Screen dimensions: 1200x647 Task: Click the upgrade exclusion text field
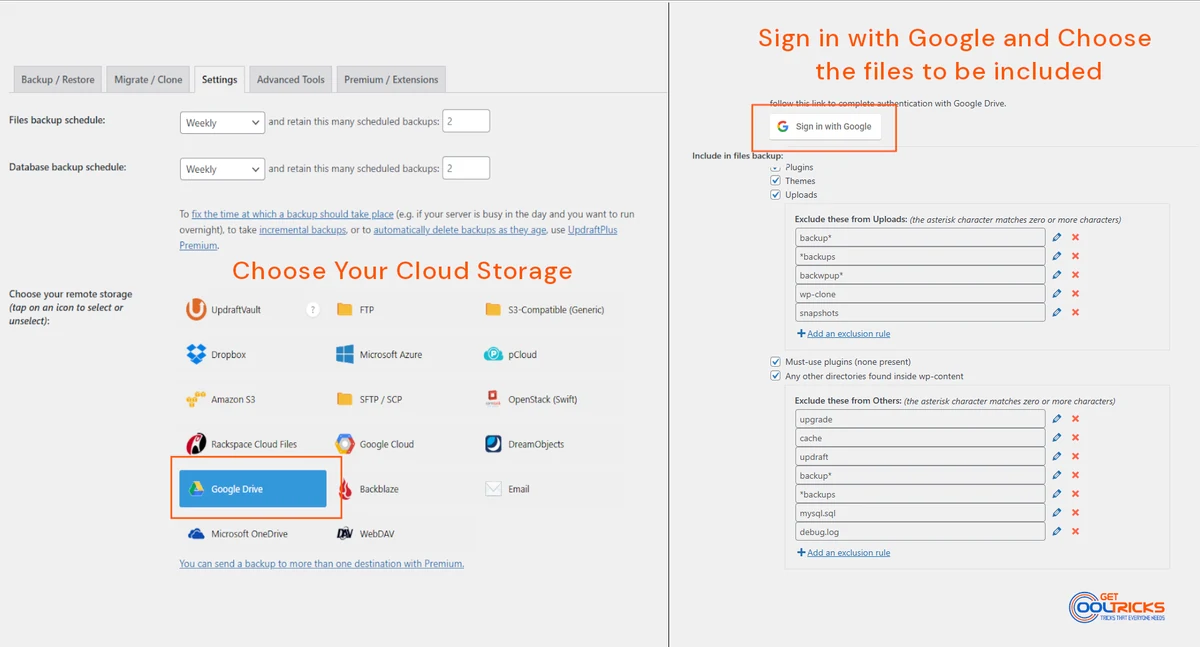coord(920,419)
